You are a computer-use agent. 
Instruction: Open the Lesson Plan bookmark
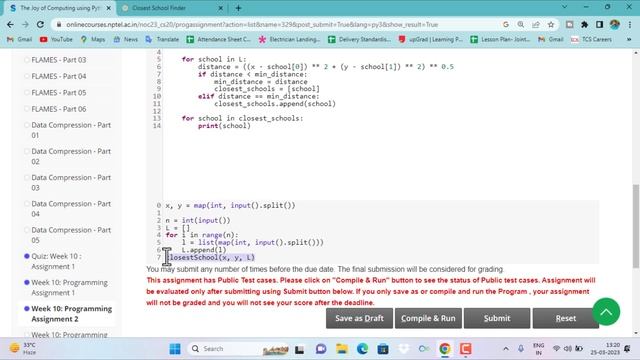coord(500,39)
